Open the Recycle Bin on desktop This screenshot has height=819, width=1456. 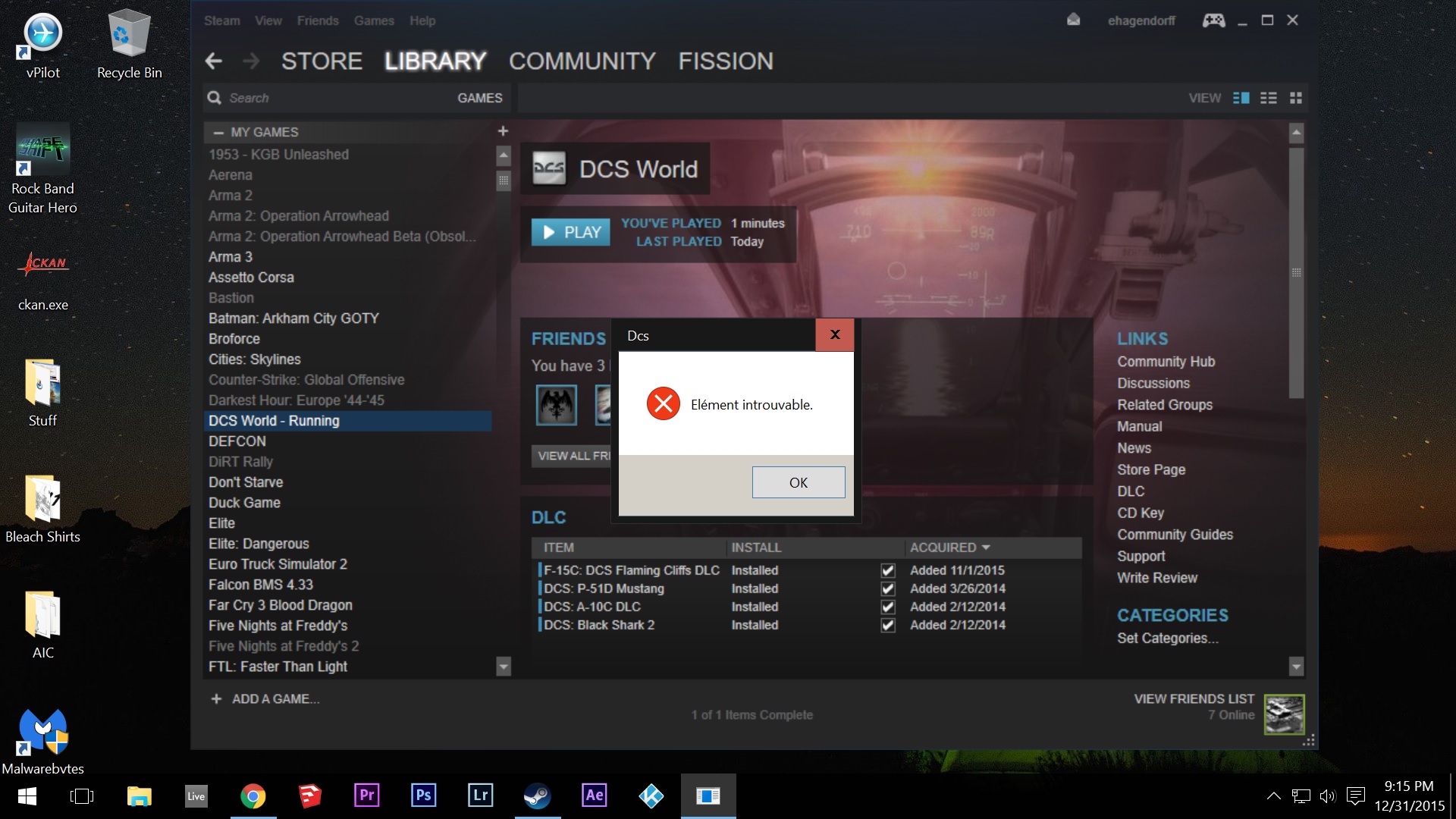[129, 45]
